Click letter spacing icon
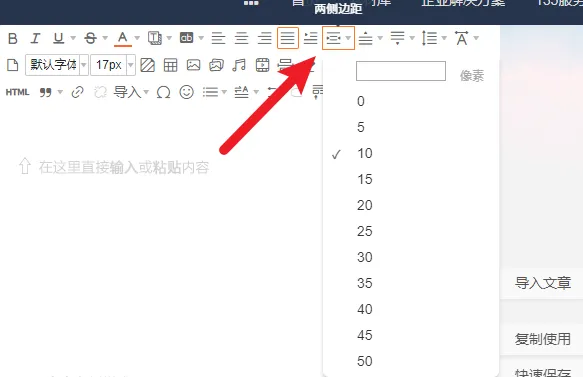Screen dimensions: 583x377 [x=461, y=38]
